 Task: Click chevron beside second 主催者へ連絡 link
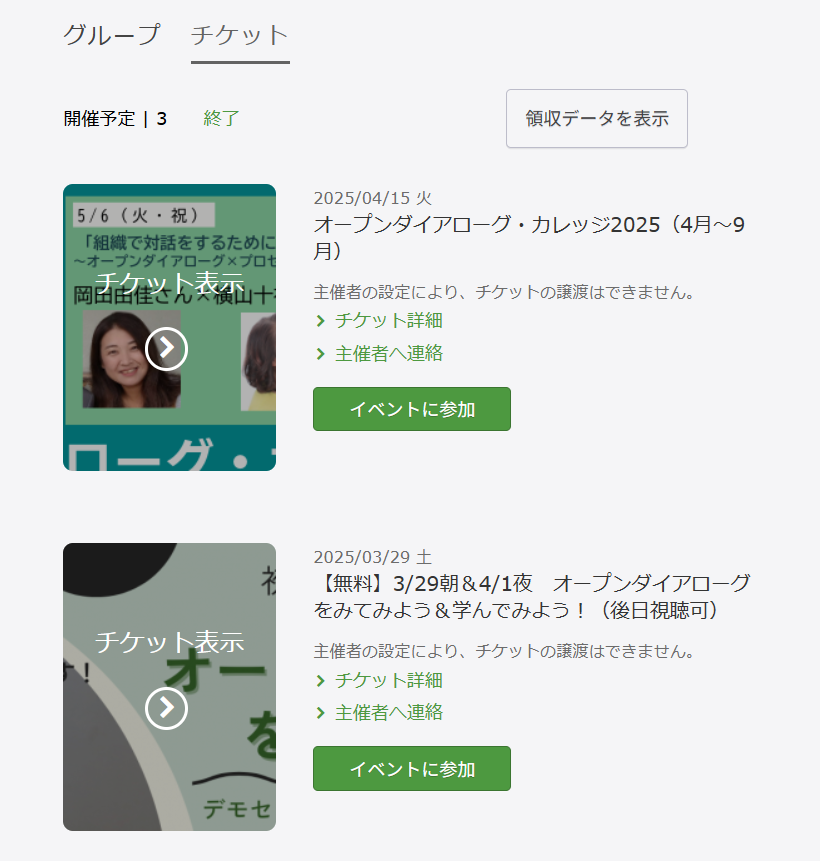321,713
